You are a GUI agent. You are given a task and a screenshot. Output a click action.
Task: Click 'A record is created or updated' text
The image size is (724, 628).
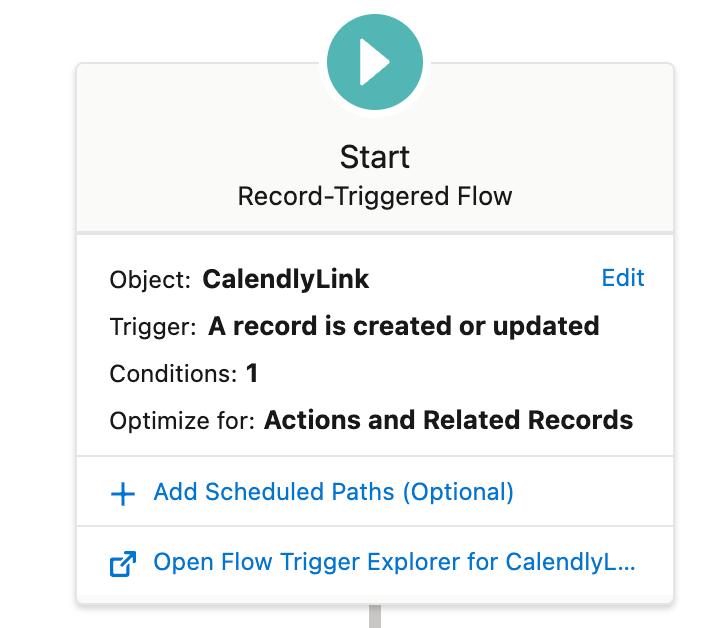404,326
